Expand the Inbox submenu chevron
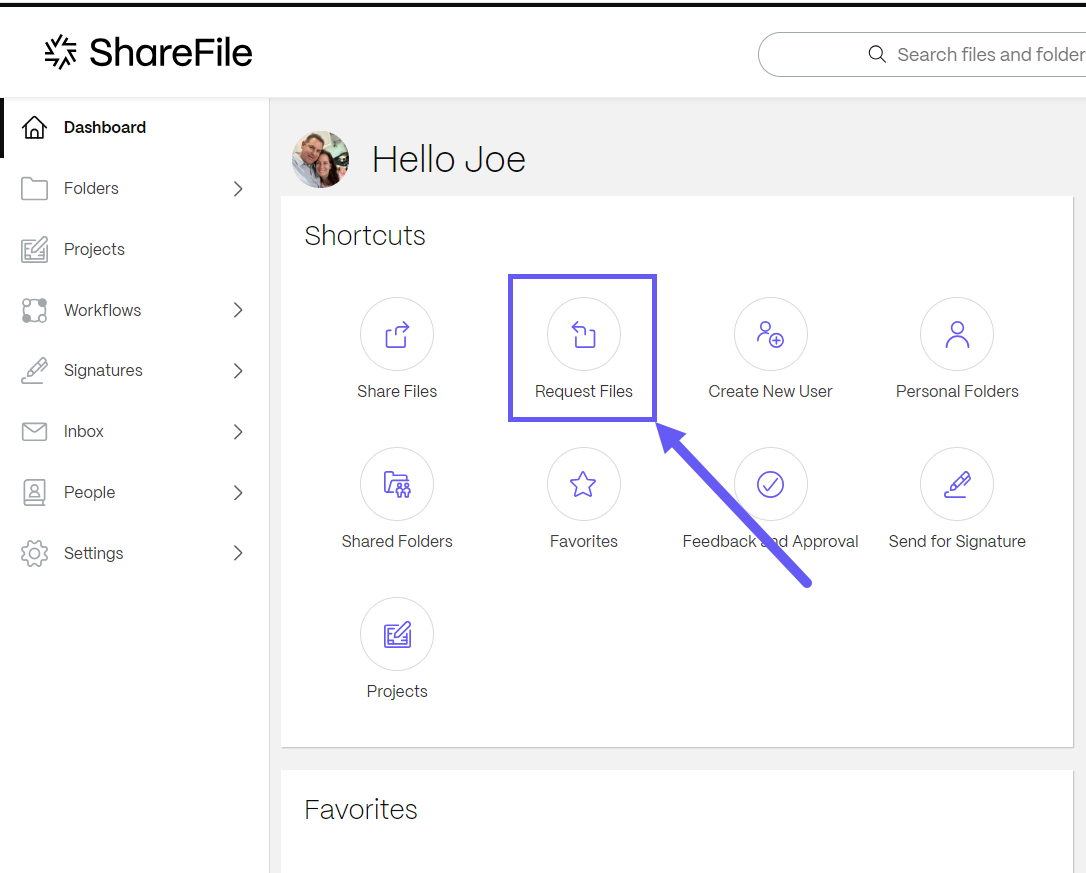The width and height of the screenshot is (1086, 873). pyautogui.click(x=238, y=432)
